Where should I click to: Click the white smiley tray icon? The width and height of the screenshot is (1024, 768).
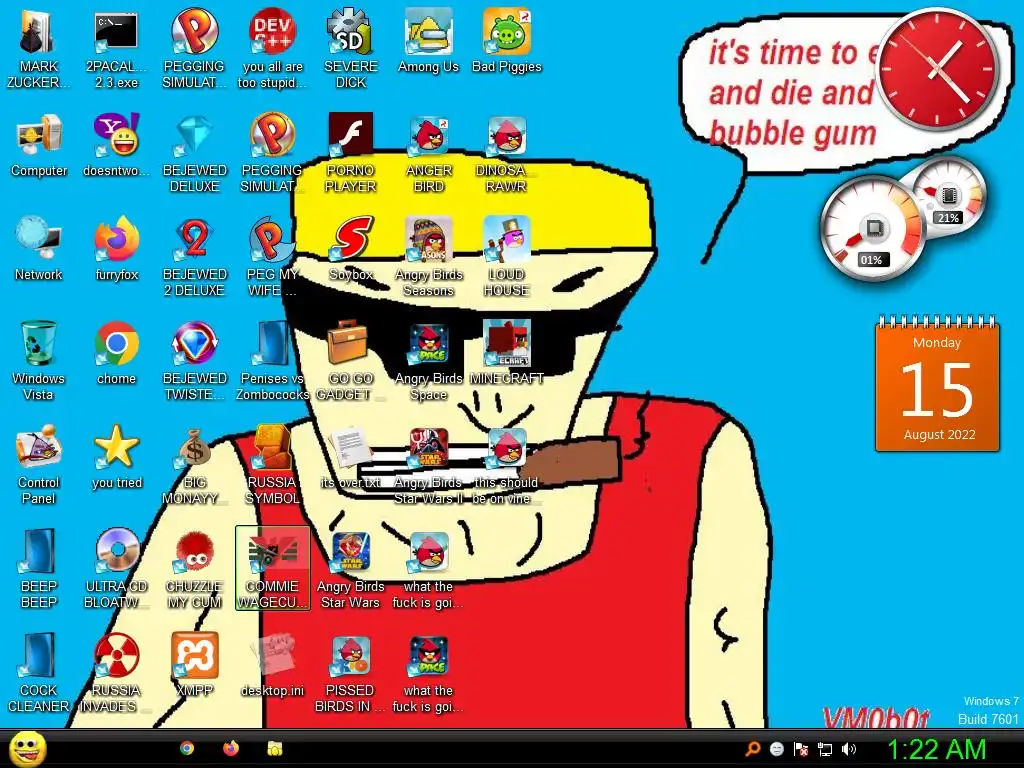click(776, 749)
